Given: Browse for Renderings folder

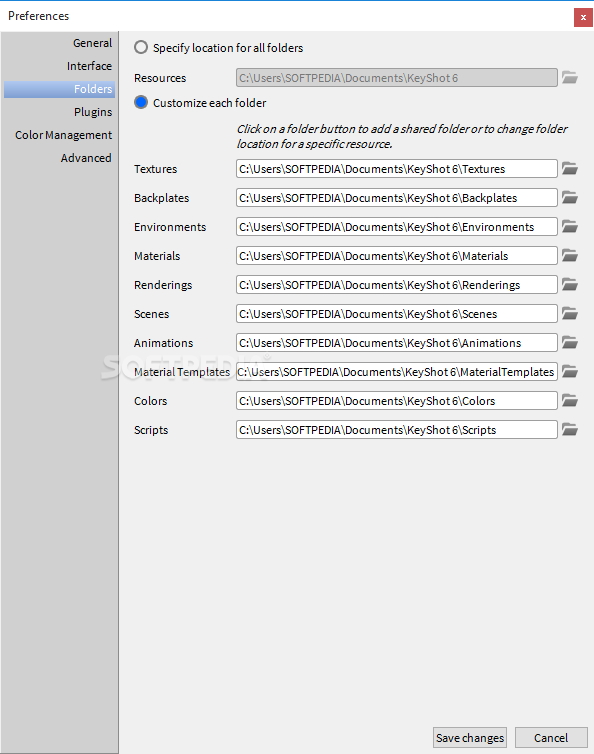Looking at the screenshot, I should pyautogui.click(x=569, y=285).
